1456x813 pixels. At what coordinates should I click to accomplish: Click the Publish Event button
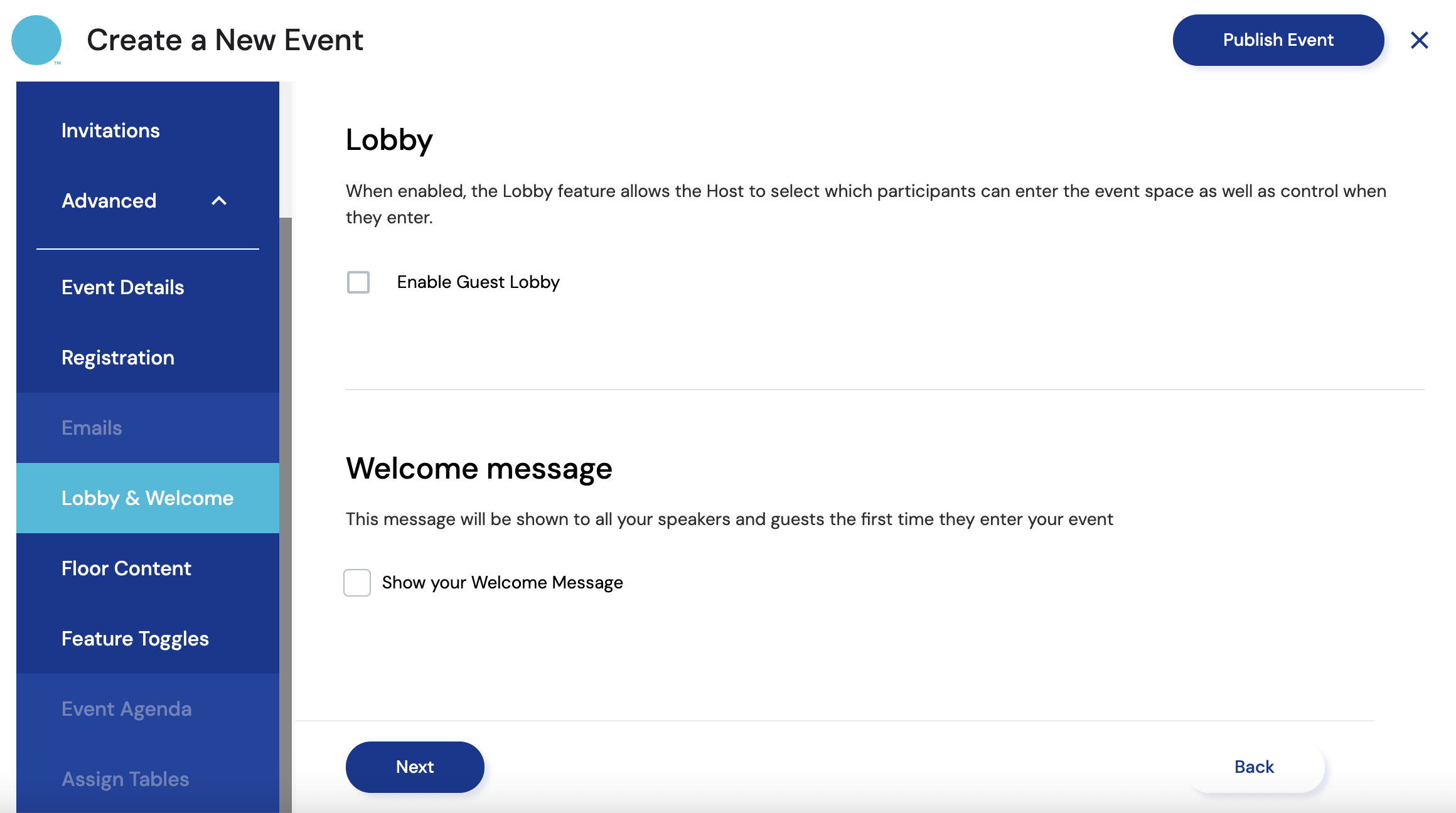[x=1278, y=40]
